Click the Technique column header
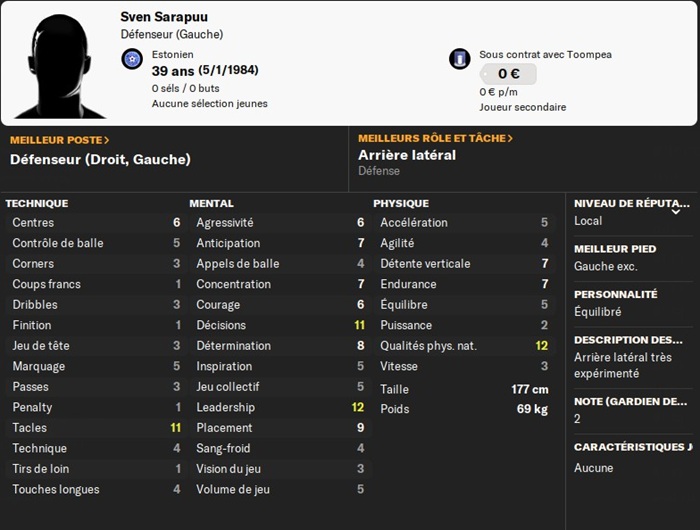The width and height of the screenshot is (700, 530). click(37, 204)
